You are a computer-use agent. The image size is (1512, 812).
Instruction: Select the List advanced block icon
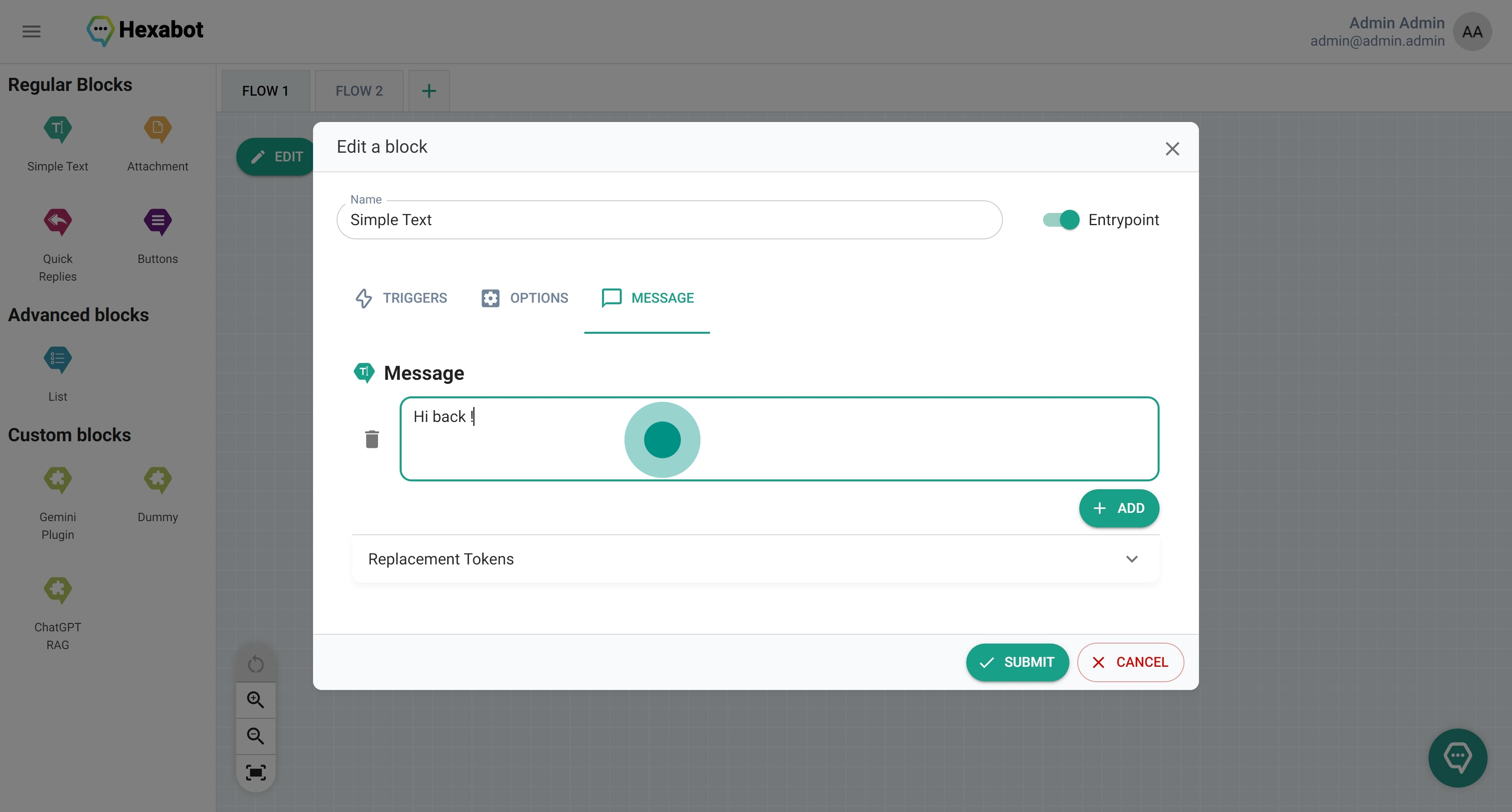click(x=57, y=360)
